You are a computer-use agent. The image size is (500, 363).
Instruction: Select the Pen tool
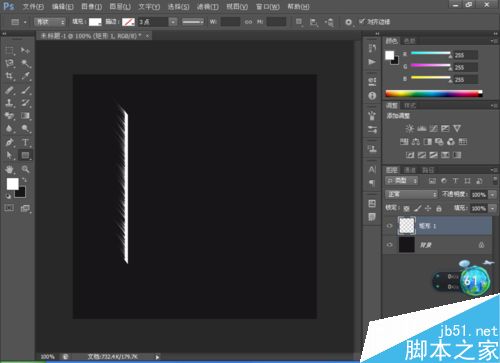(9, 142)
